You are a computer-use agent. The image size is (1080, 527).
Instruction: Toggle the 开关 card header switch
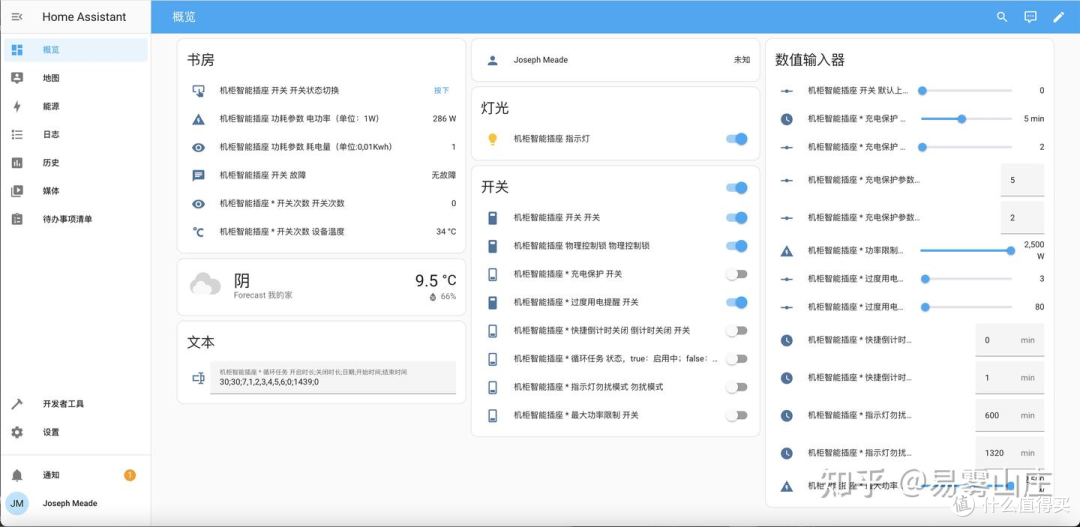point(736,187)
